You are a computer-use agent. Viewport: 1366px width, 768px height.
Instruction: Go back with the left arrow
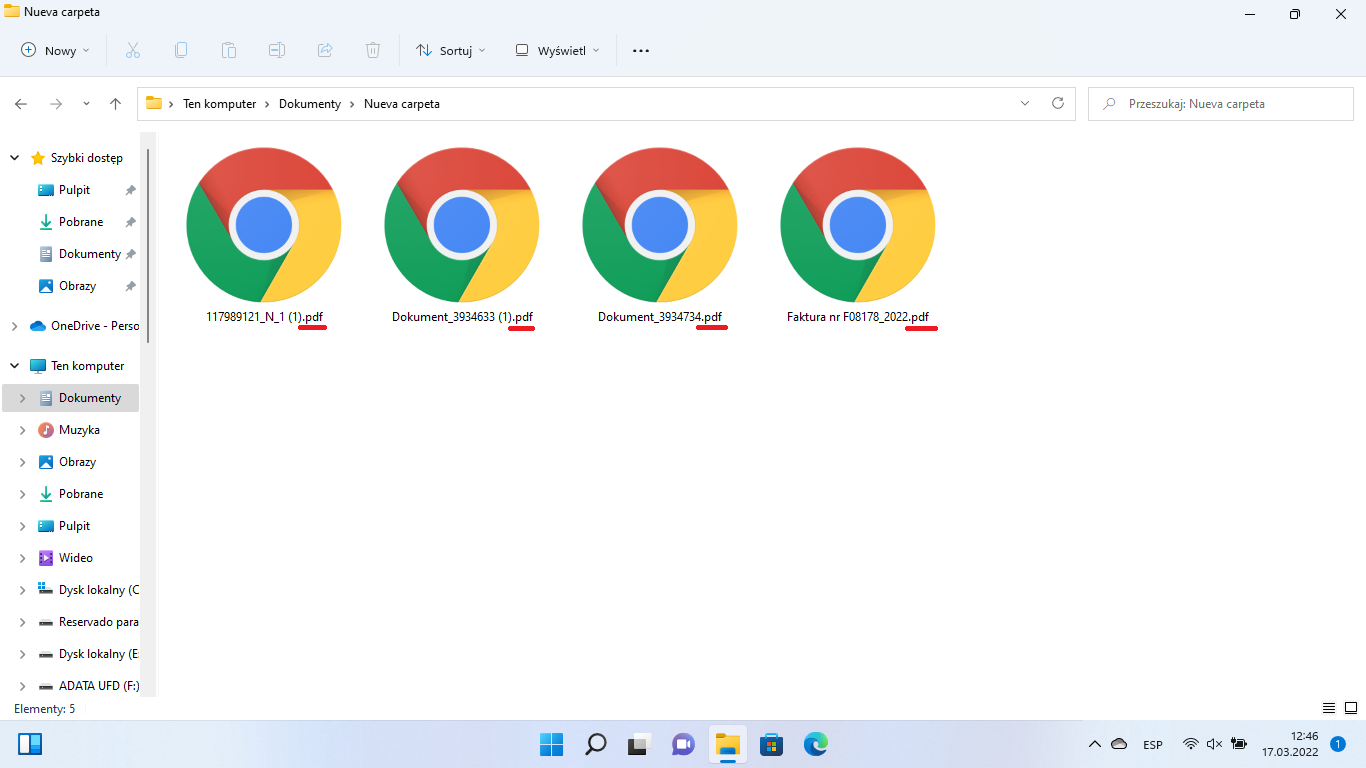click(21, 104)
